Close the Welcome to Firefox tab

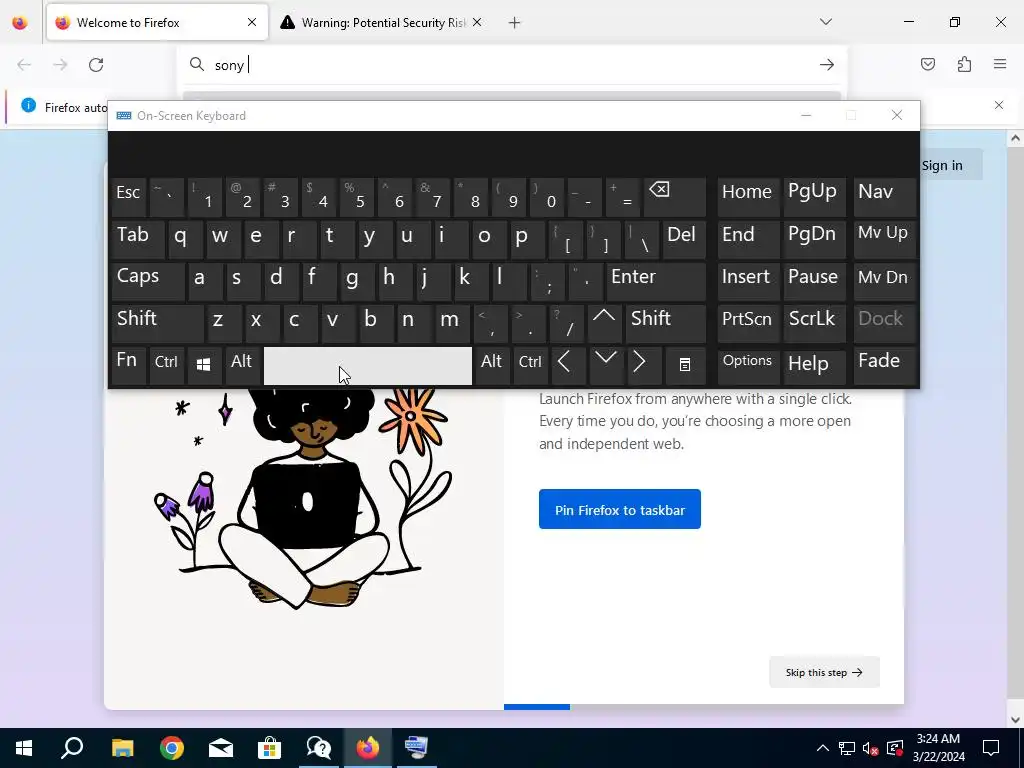tap(252, 22)
